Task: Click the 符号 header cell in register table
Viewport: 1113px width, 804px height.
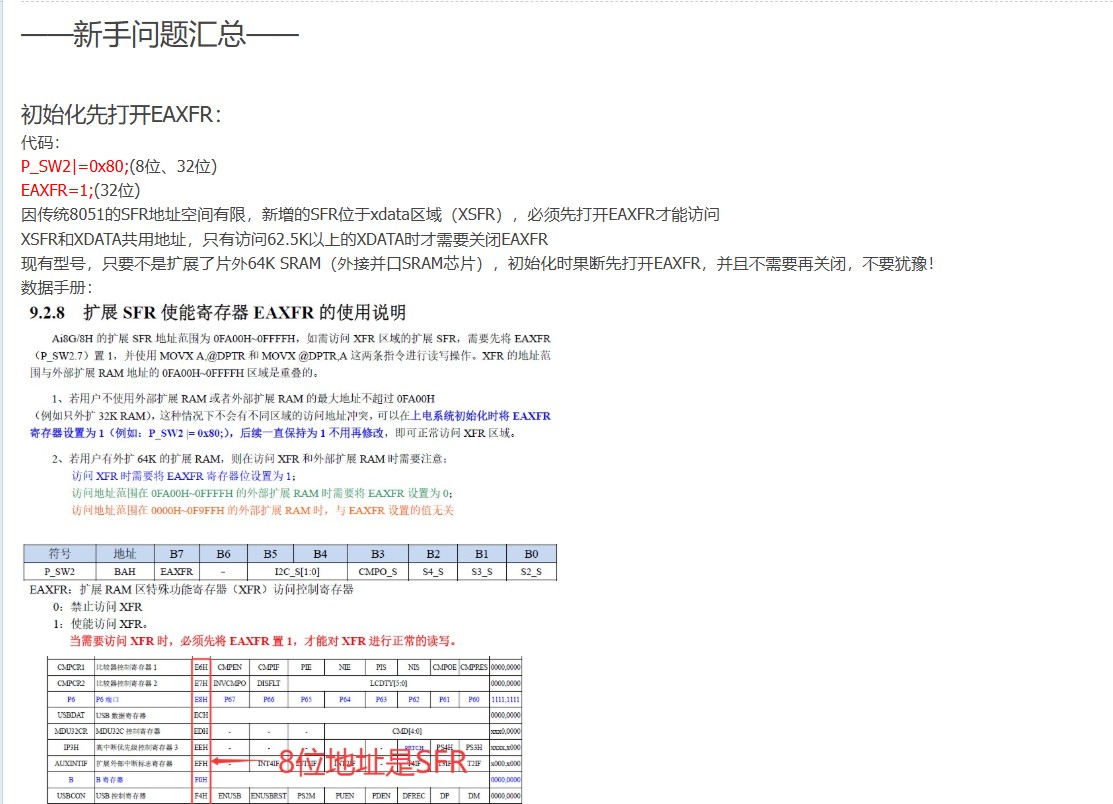Action: [x=60, y=554]
